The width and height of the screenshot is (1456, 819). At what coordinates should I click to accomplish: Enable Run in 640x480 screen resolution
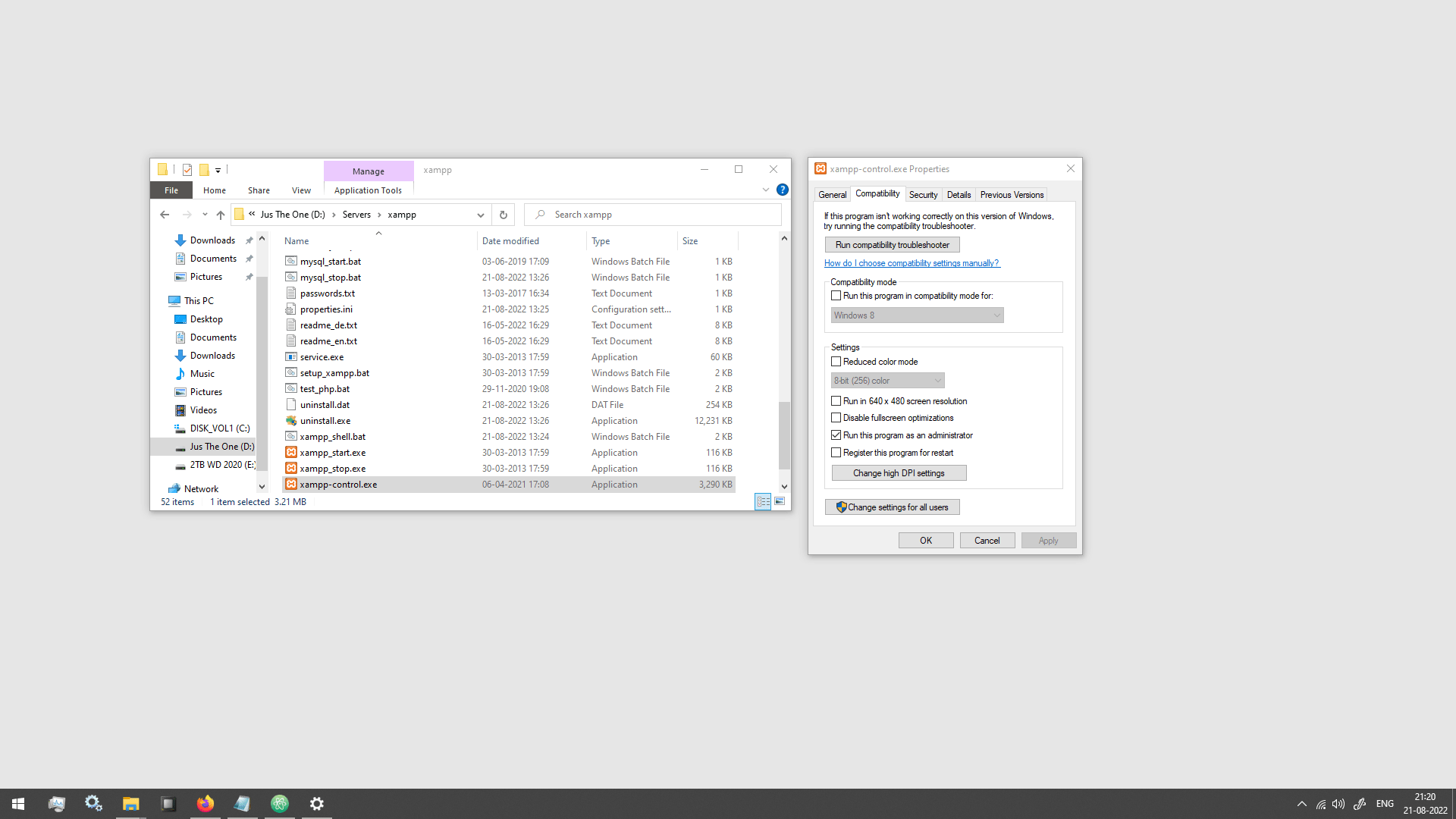[836, 400]
